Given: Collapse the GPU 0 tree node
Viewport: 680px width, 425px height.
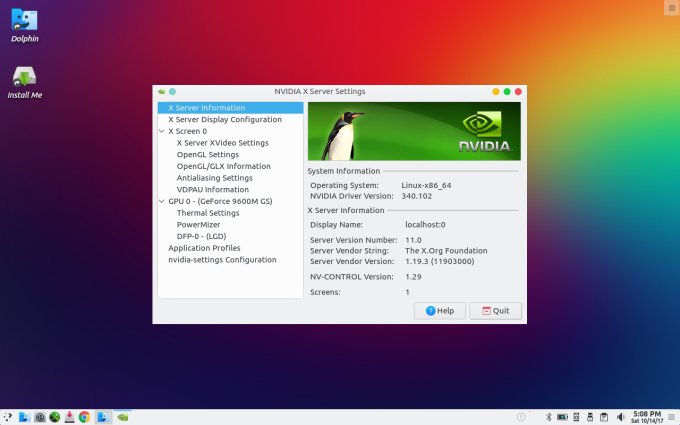Looking at the screenshot, I should 162,201.
